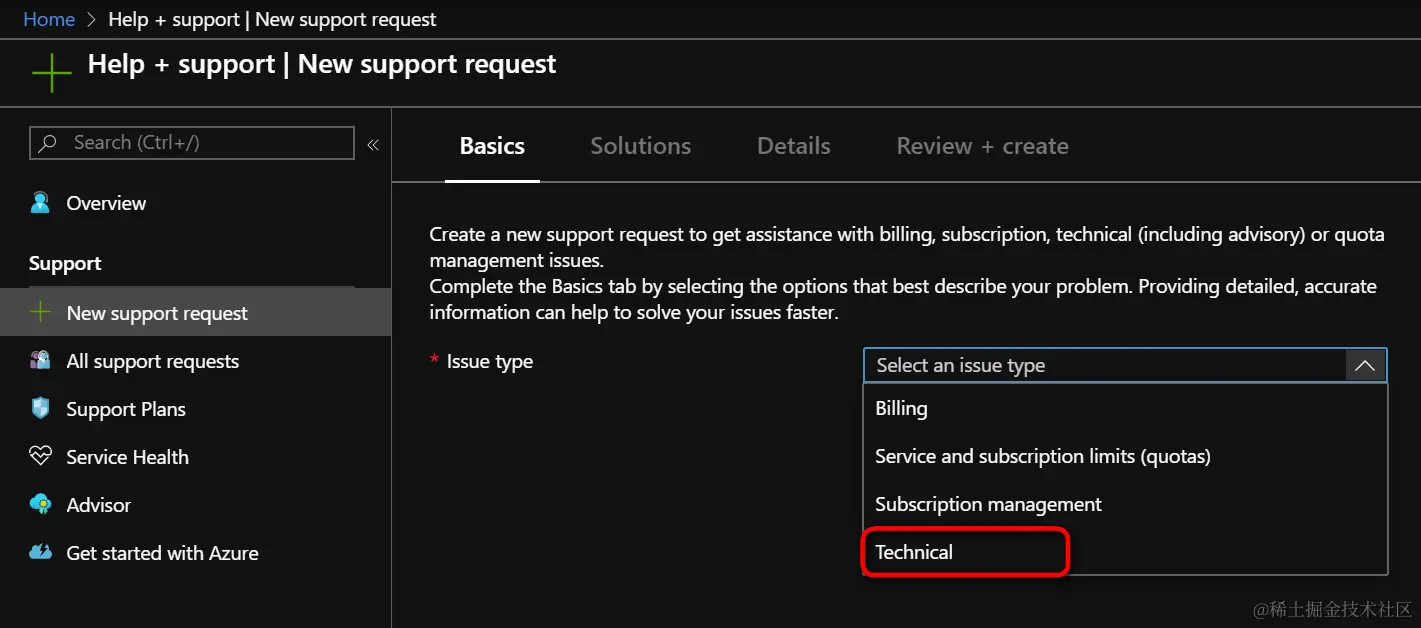Collapse issue type dropdown with chevron arrow
1421x628 pixels.
click(1365, 366)
